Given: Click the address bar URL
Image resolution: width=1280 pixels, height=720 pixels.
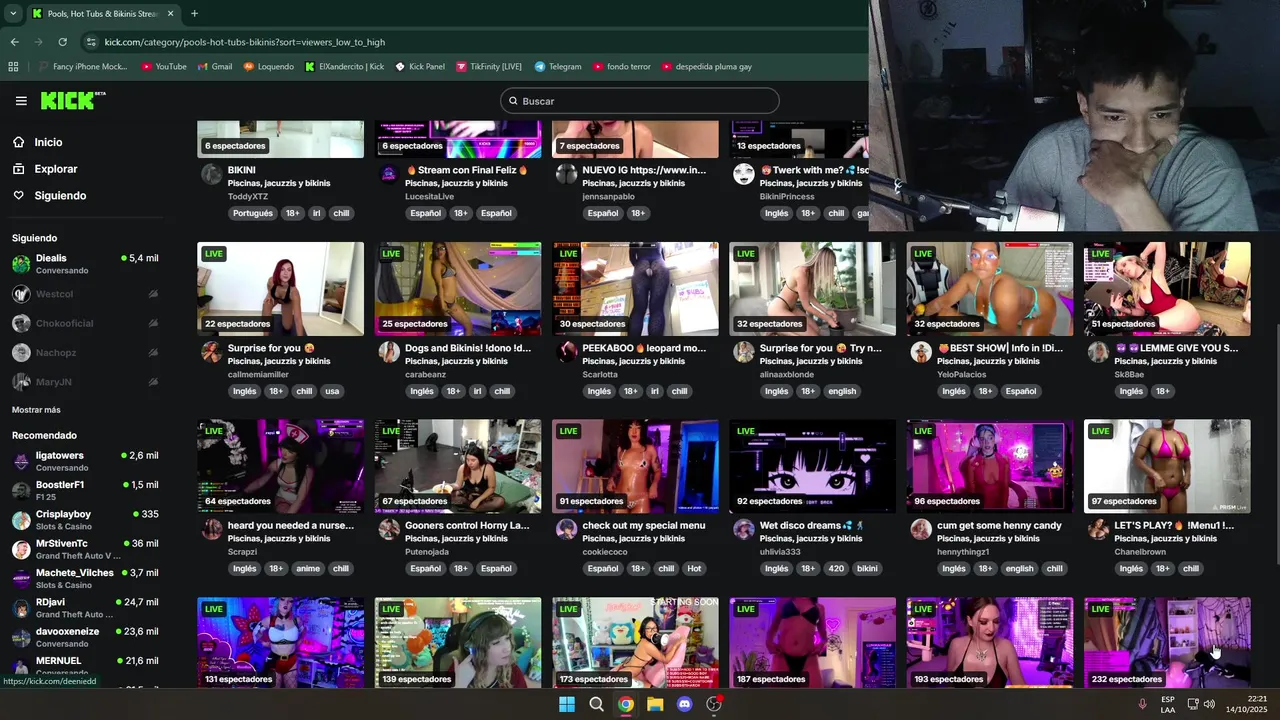Looking at the screenshot, I should pos(245,42).
